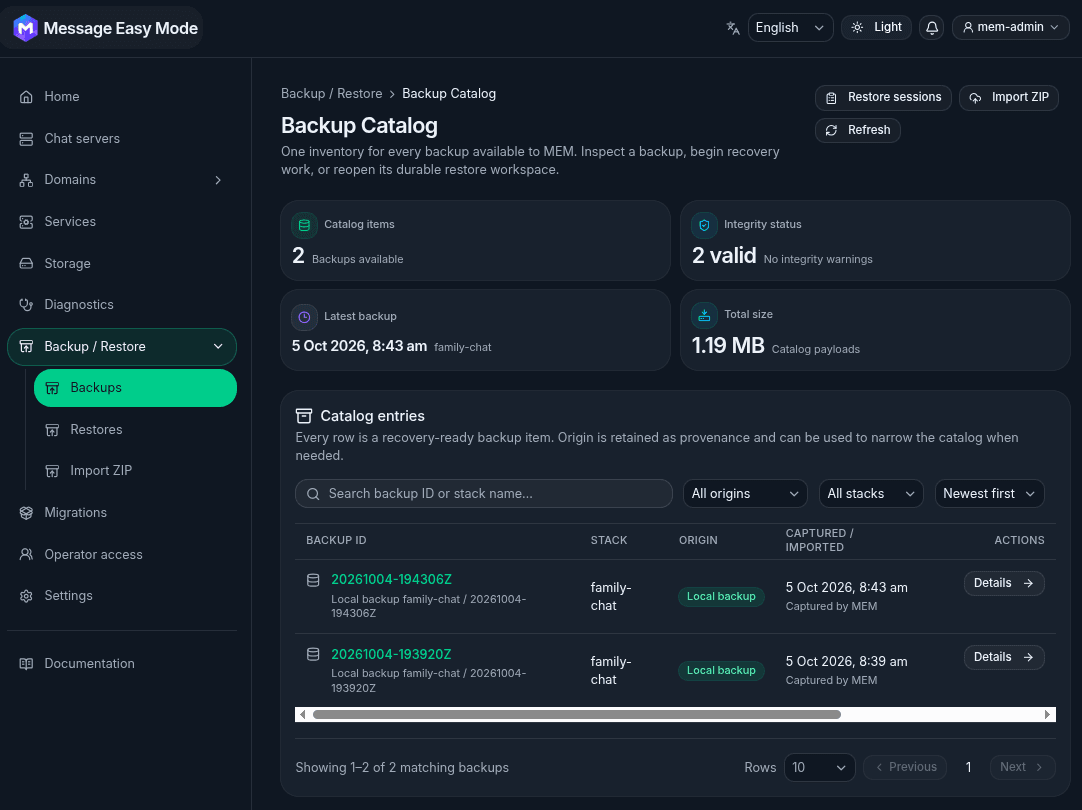Click the Chat servers sidebar icon
The height and width of the screenshot is (810, 1082).
click(26, 139)
